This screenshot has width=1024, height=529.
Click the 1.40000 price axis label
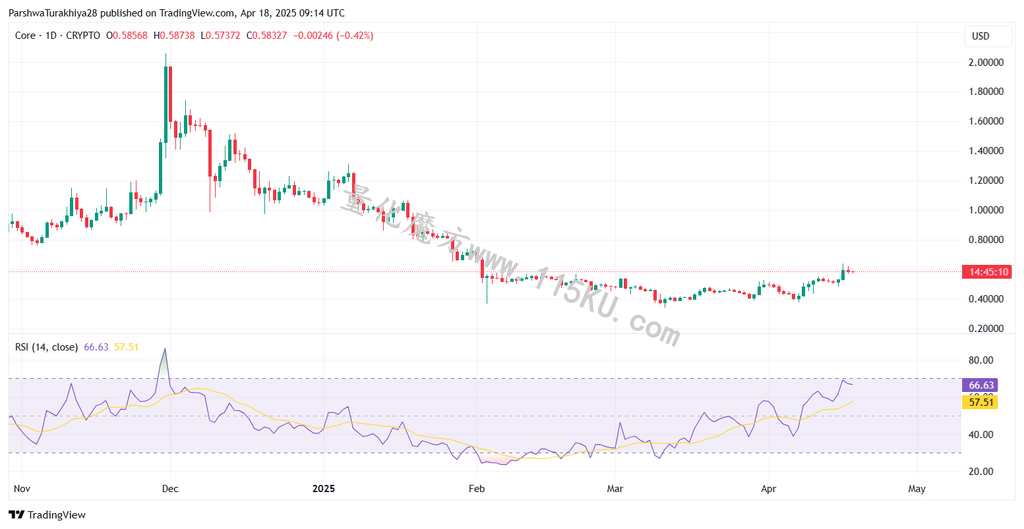[988, 151]
